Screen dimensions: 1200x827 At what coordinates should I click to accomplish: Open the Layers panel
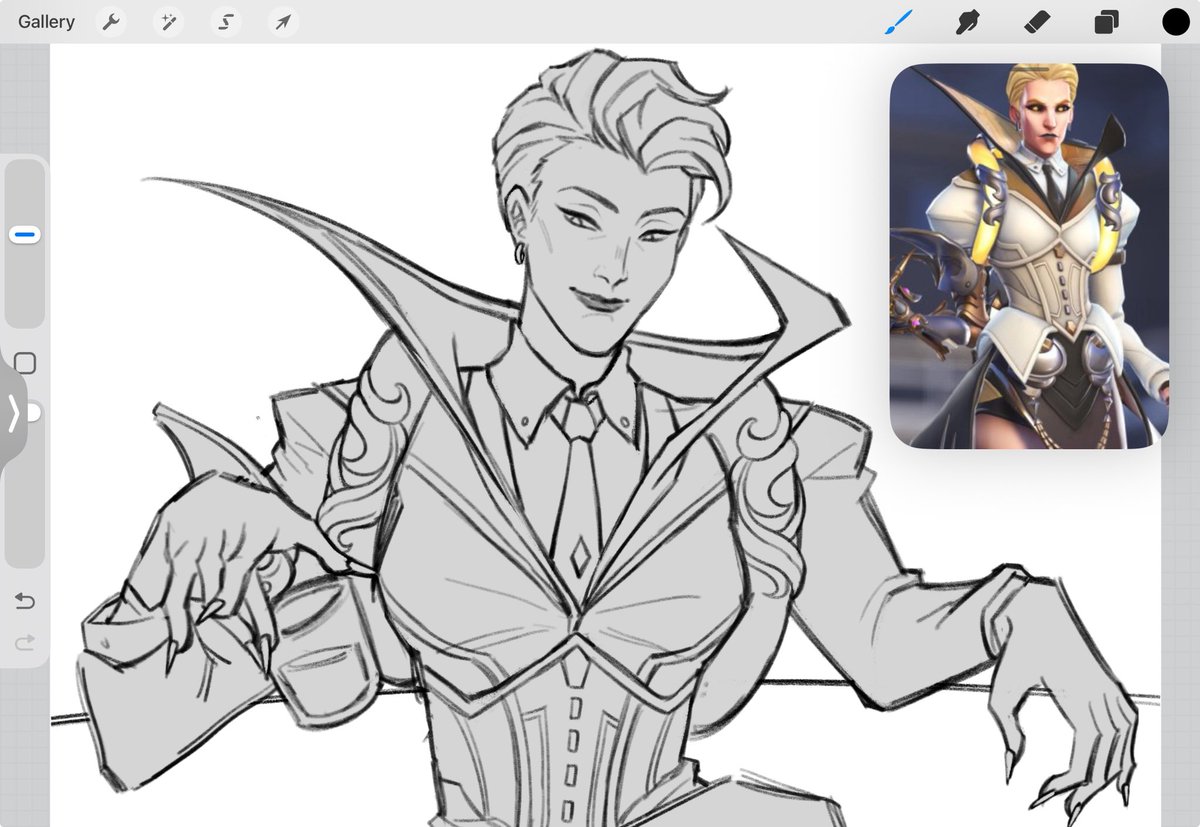tap(1106, 22)
